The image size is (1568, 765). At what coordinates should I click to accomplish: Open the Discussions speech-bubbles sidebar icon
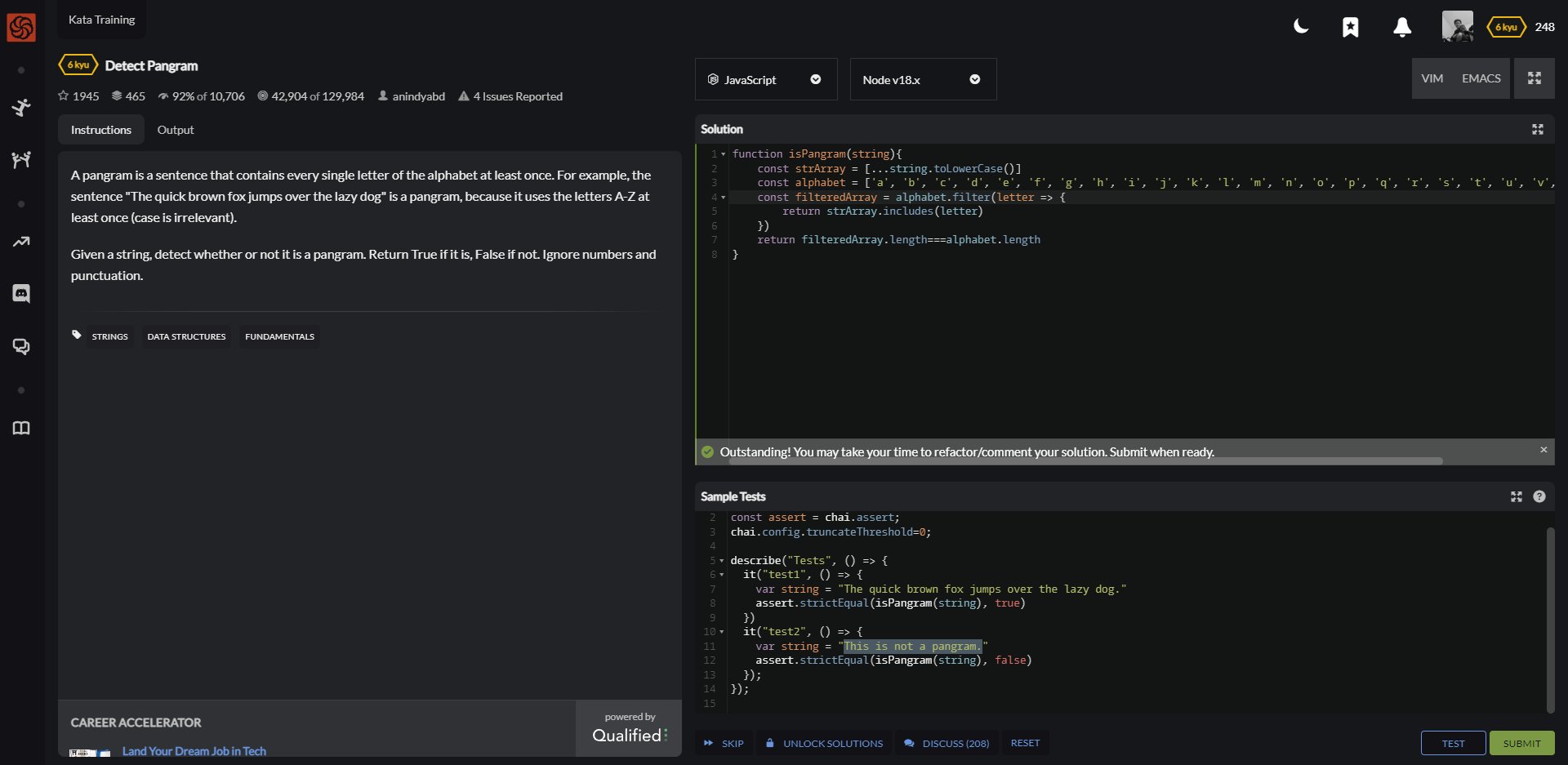click(x=21, y=347)
